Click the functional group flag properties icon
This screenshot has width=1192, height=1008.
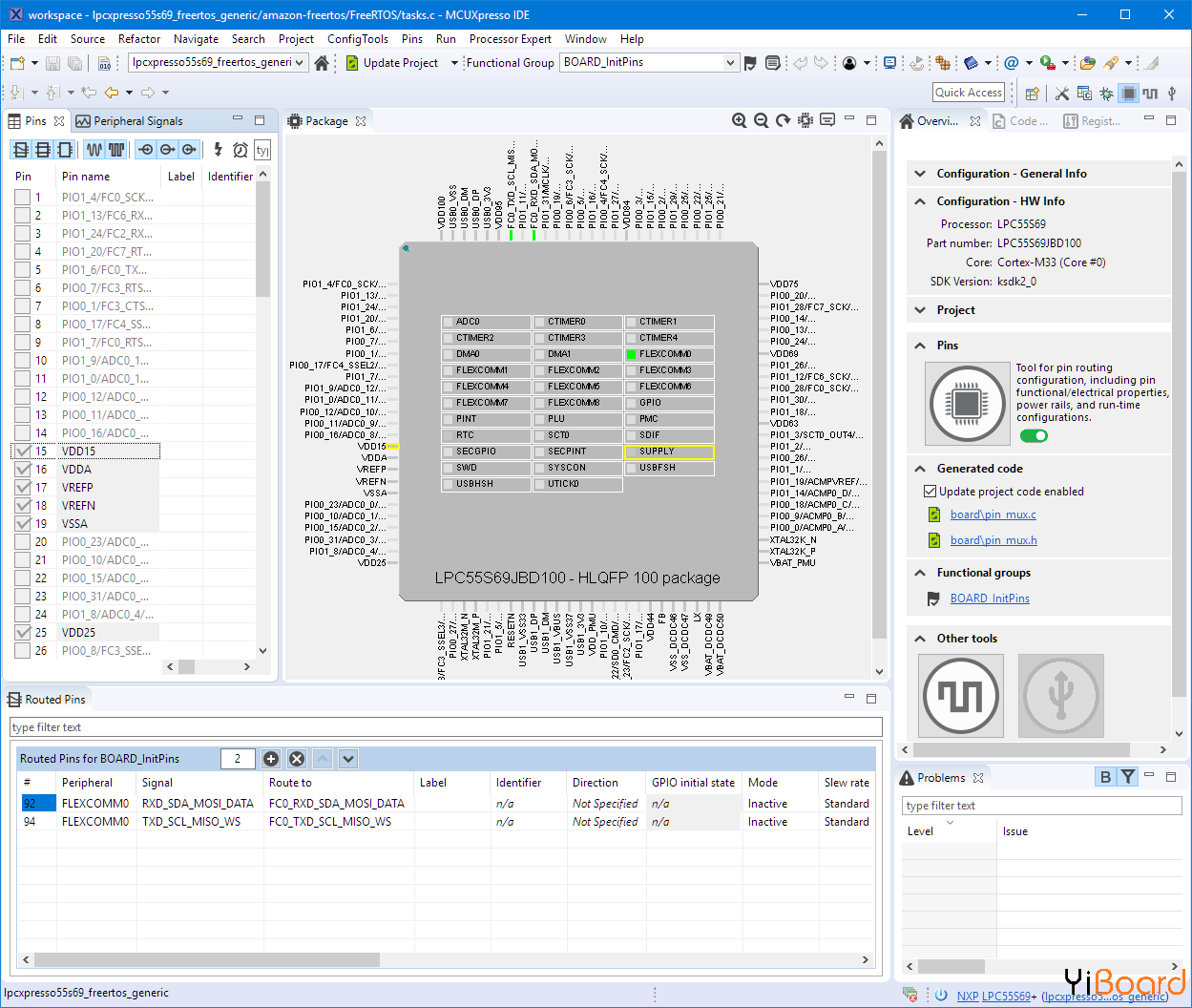pos(750,63)
